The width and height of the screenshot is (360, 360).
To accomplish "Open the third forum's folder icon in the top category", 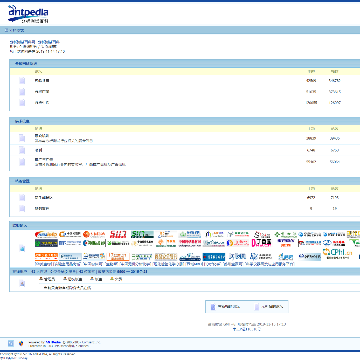I will [22, 102].
